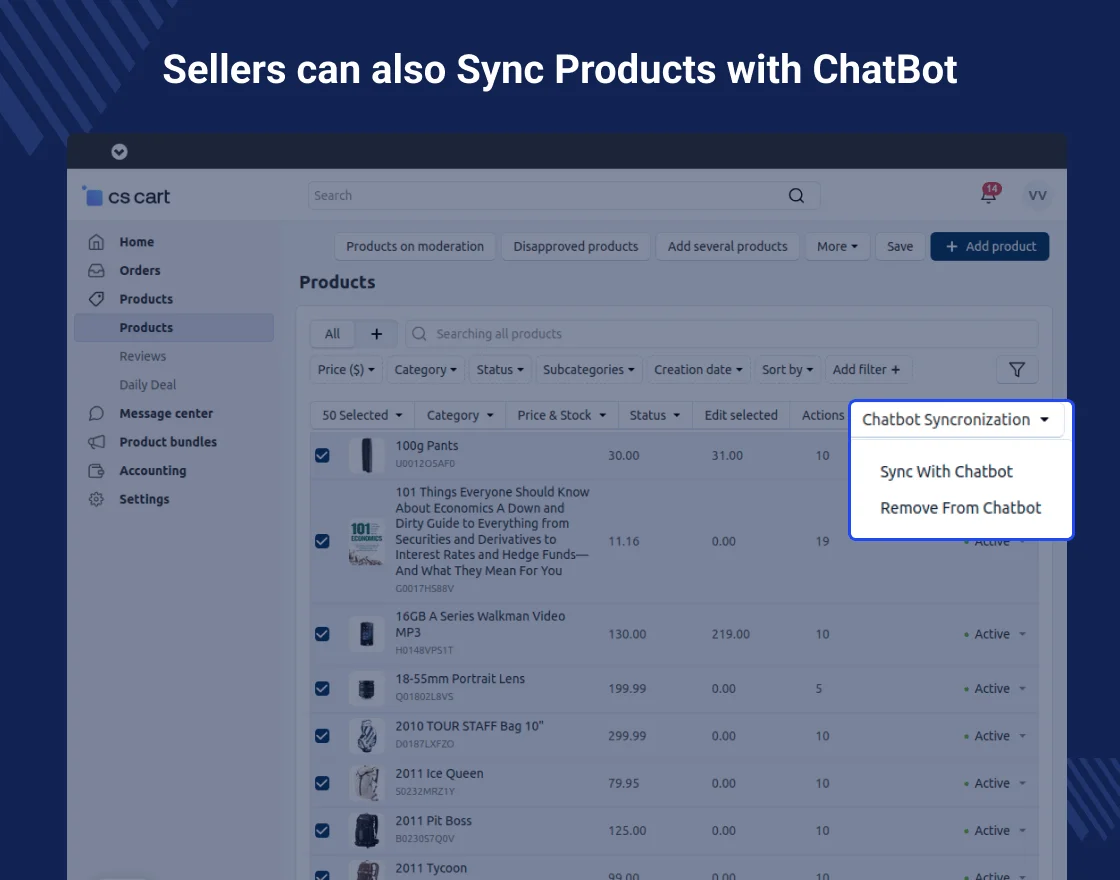Deselect the 2011 Pit Boss checkbox
Screen dimensions: 1120x880
(x=322, y=830)
